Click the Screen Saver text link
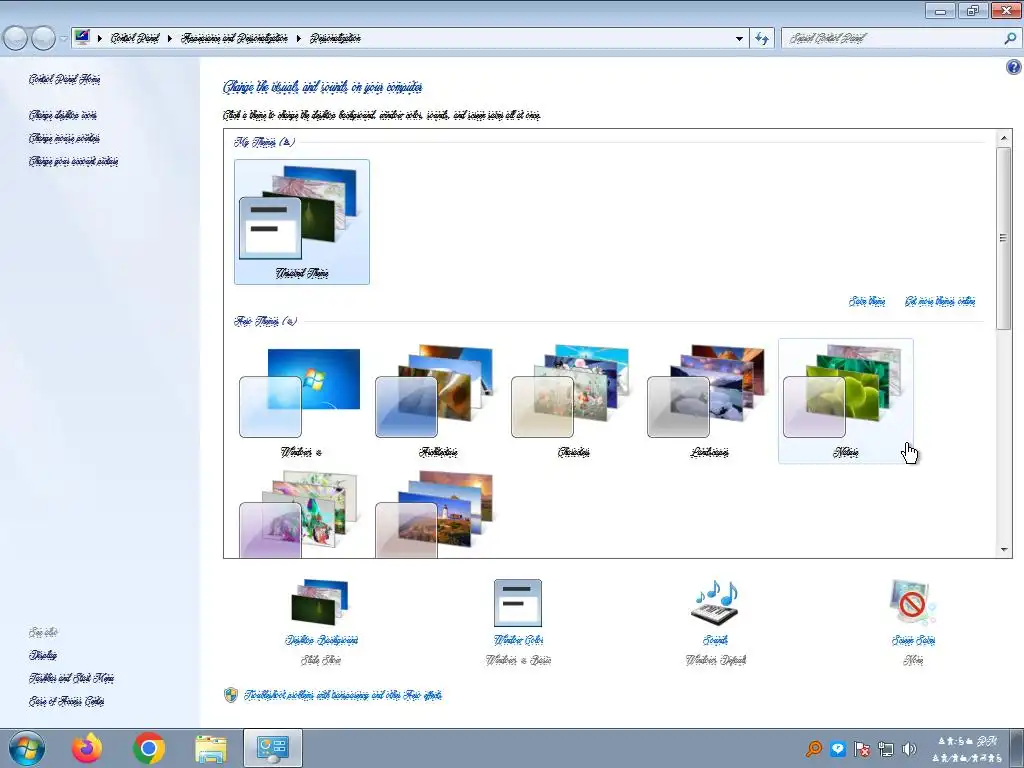 click(913, 640)
